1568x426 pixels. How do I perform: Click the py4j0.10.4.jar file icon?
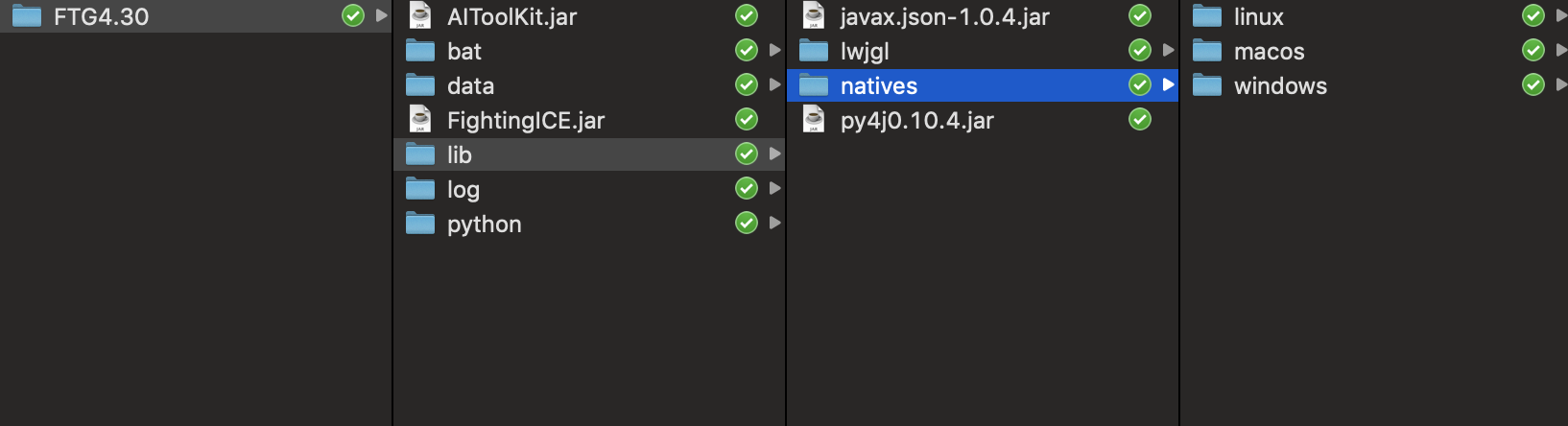[814, 119]
